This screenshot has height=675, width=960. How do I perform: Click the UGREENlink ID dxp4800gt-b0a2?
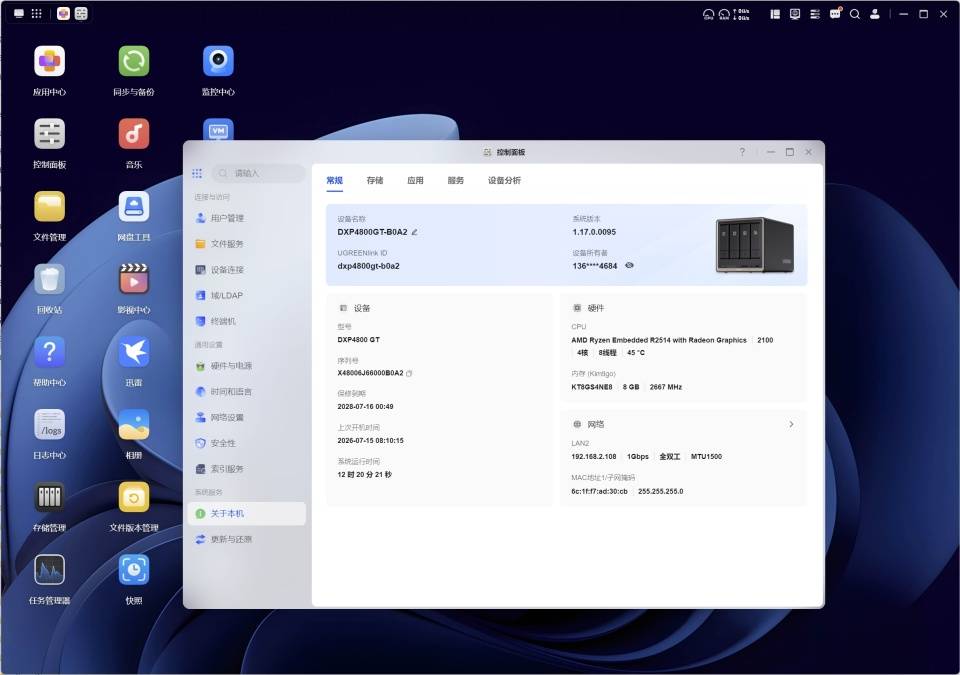[x=369, y=266]
